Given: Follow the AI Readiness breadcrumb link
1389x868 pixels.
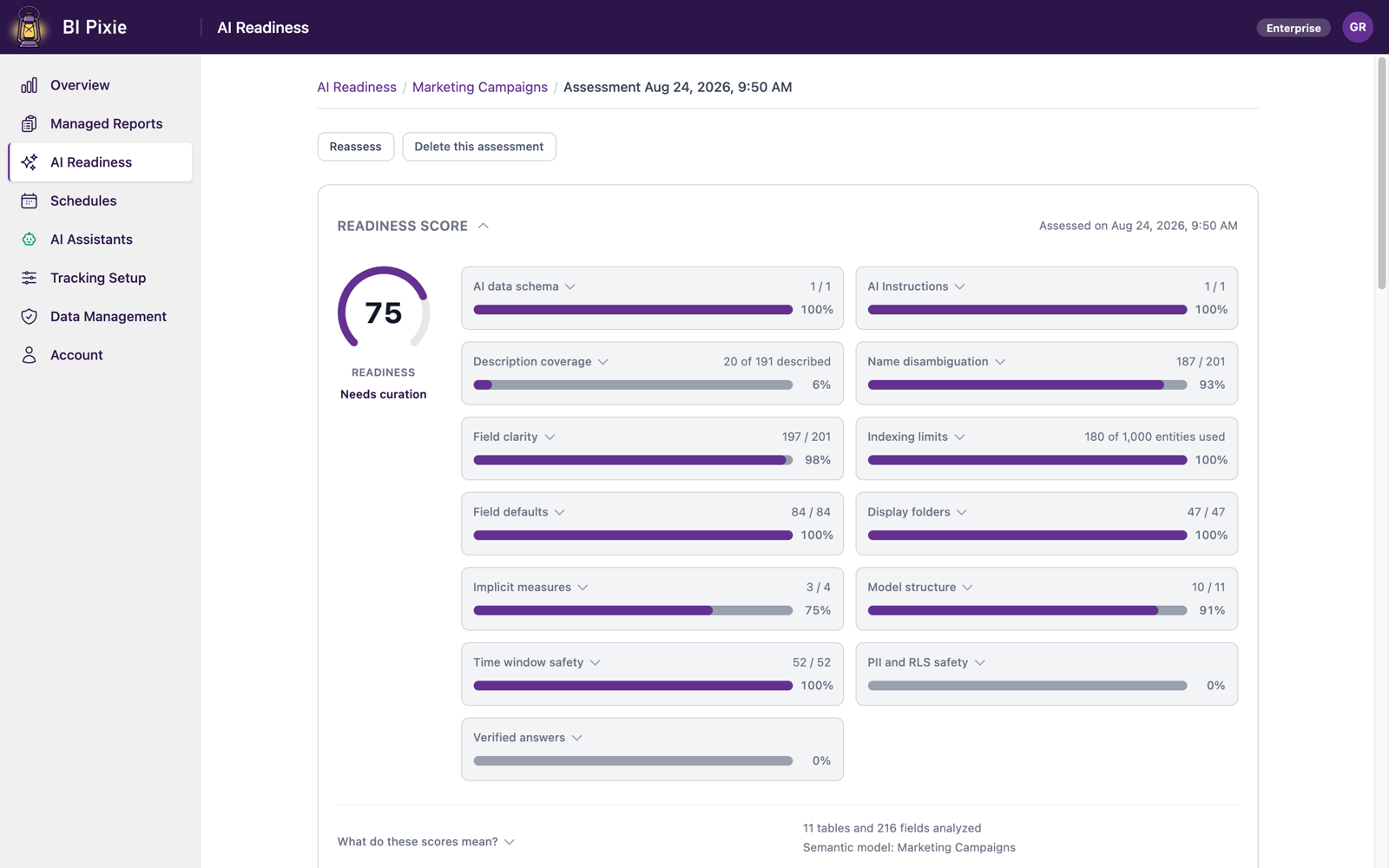Looking at the screenshot, I should pyautogui.click(x=357, y=87).
